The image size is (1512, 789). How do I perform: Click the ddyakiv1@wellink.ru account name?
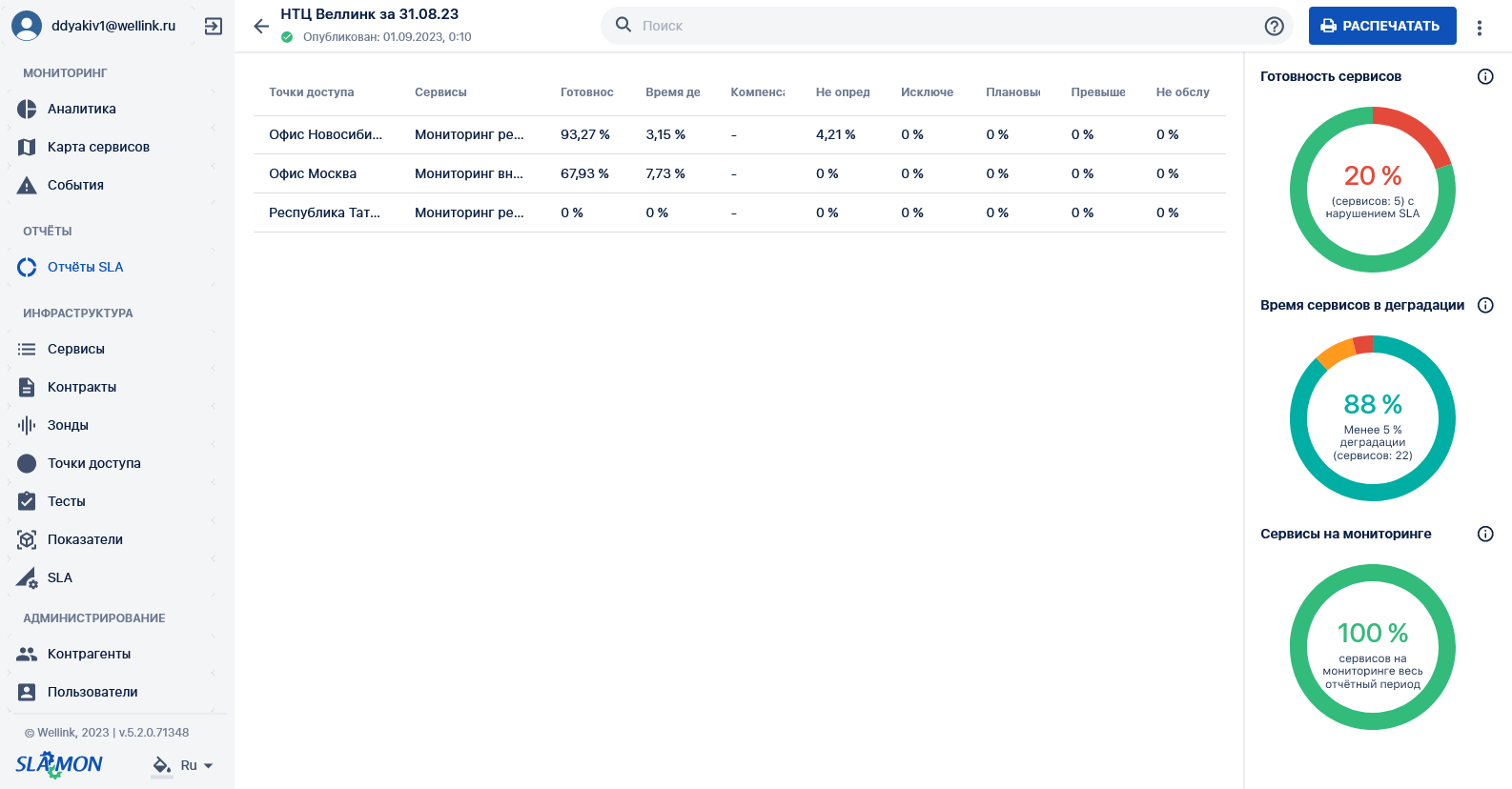(113, 26)
